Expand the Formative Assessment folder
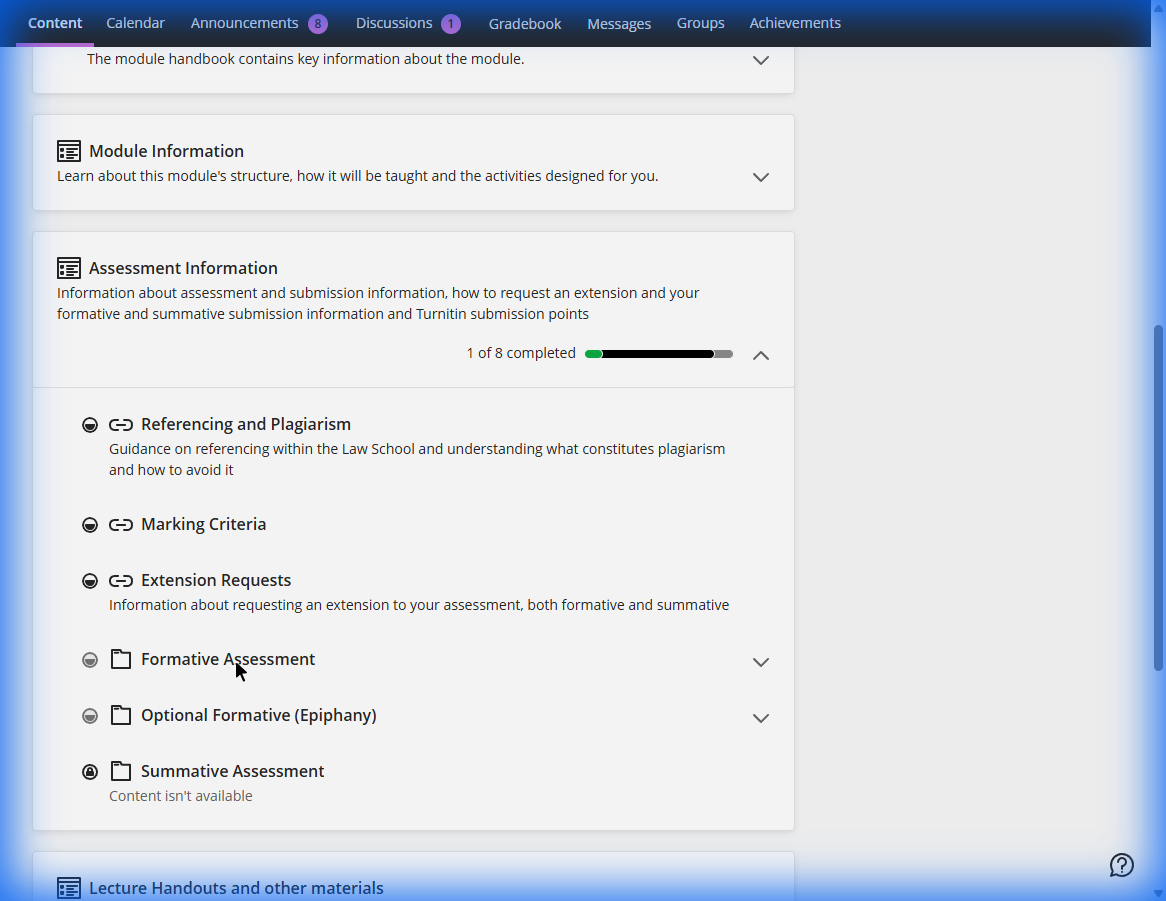The width and height of the screenshot is (1166, 901). pos(761,662)
